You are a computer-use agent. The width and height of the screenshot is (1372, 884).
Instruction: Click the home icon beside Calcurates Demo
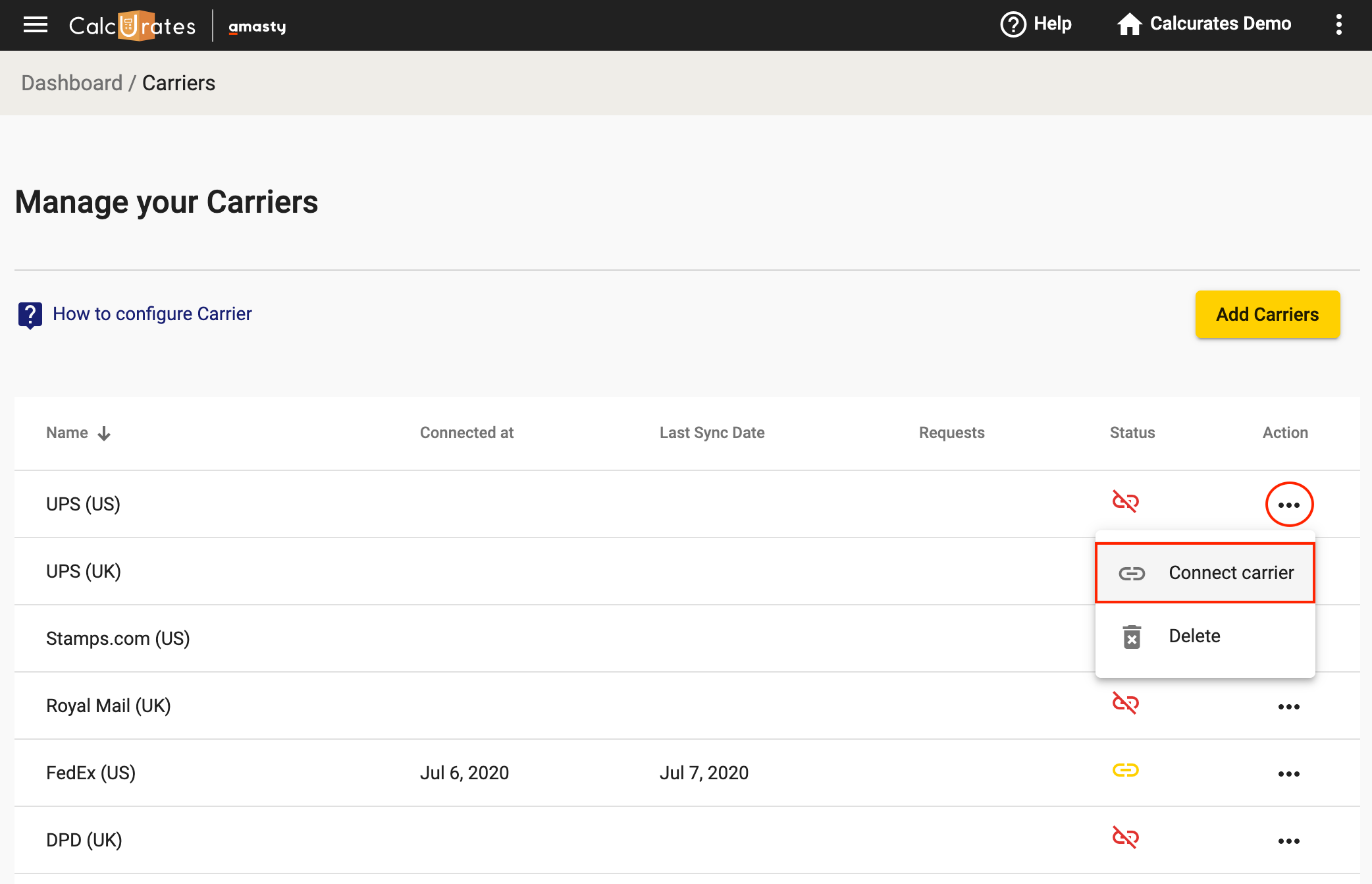coord(1129,24)
